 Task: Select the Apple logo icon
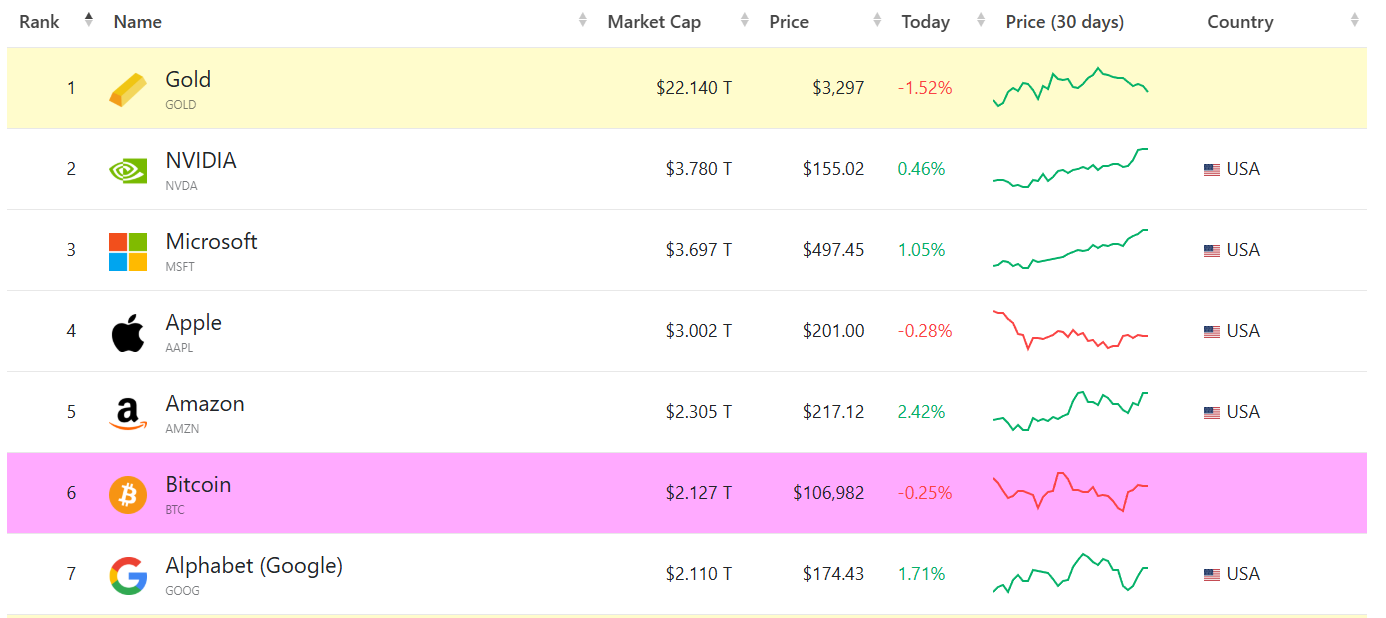126,330
